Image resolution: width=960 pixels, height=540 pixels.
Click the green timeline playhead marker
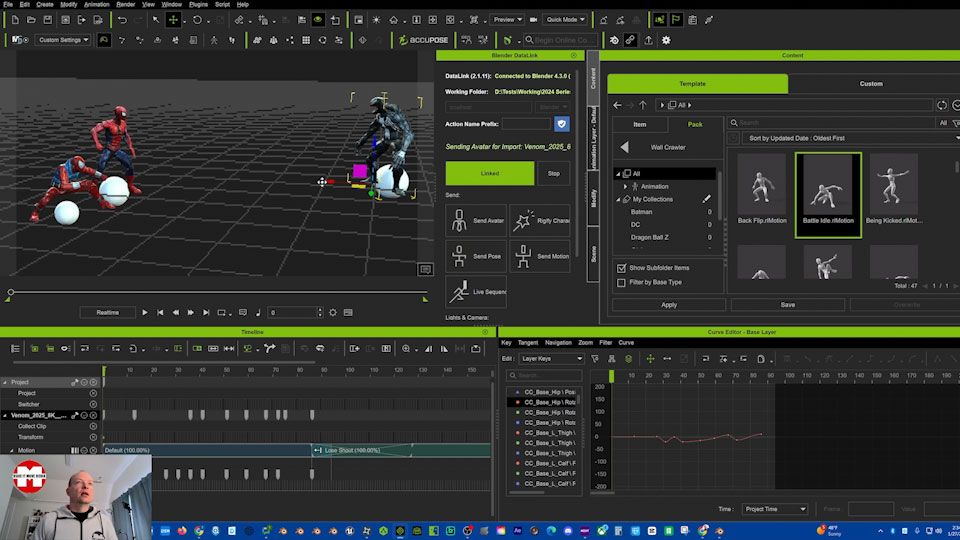pyautogui.click(x=104, y=371)
